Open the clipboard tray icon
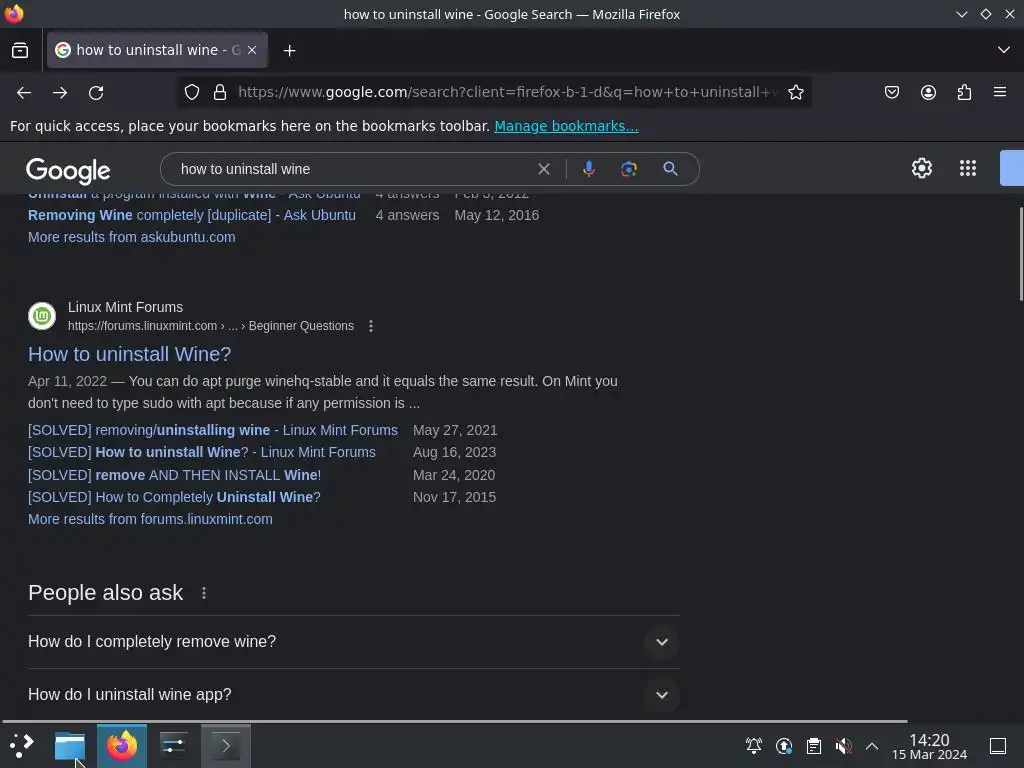This screenshot has height=768, width=1024. point(814,746)
